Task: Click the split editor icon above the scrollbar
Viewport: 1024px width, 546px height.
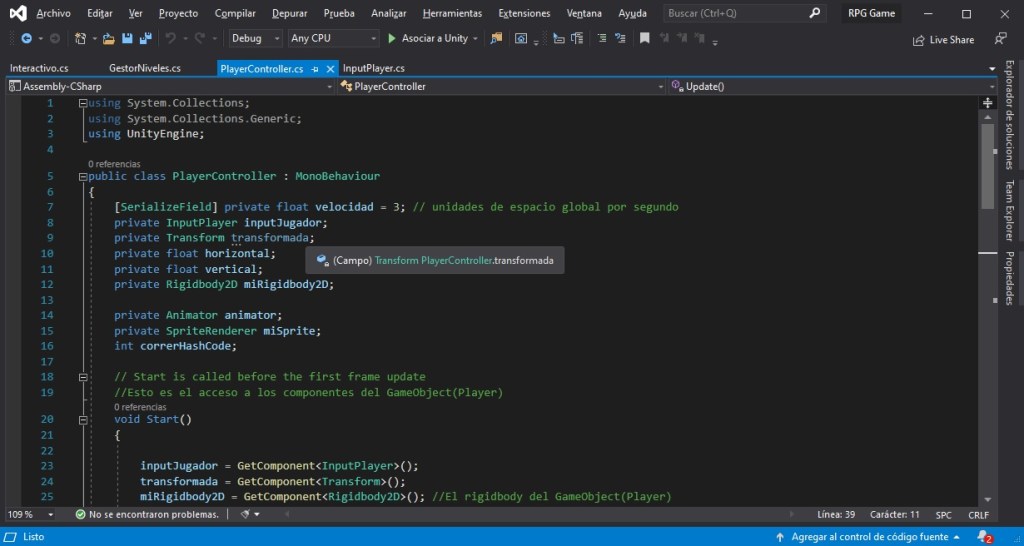Action: tap(987, 103)
